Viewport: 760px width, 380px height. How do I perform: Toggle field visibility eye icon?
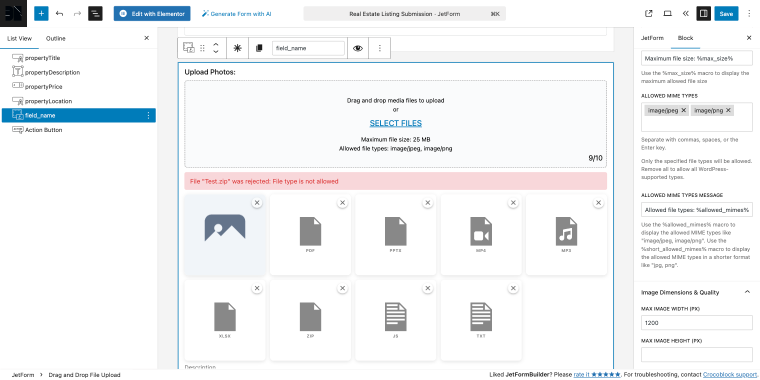pyautogui.click(x=358, y=48)
